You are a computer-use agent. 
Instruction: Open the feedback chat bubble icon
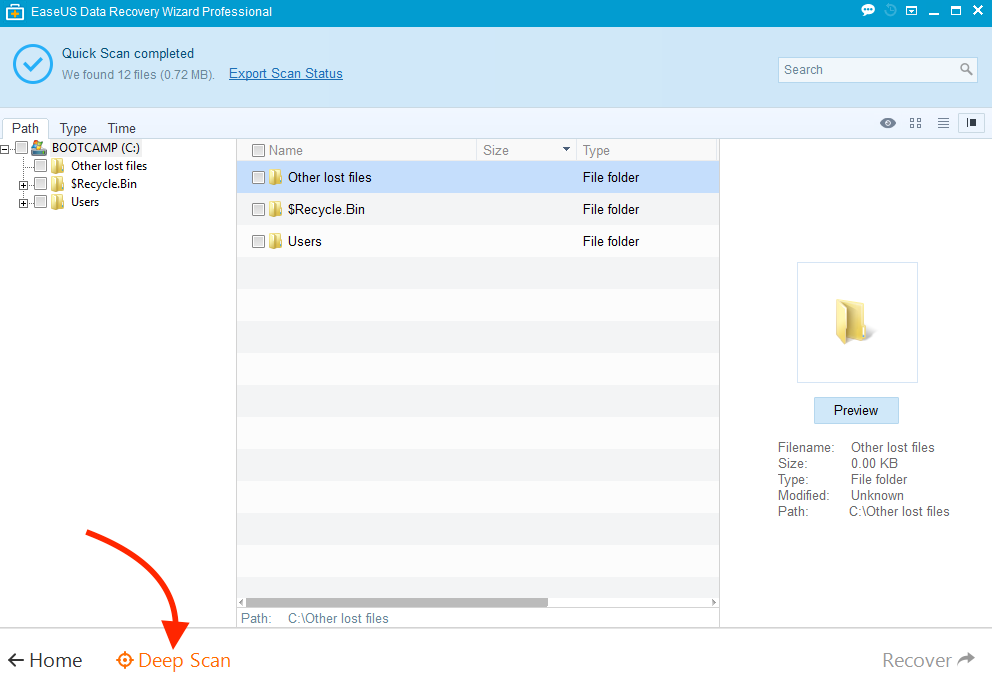[x=867, y=11]
